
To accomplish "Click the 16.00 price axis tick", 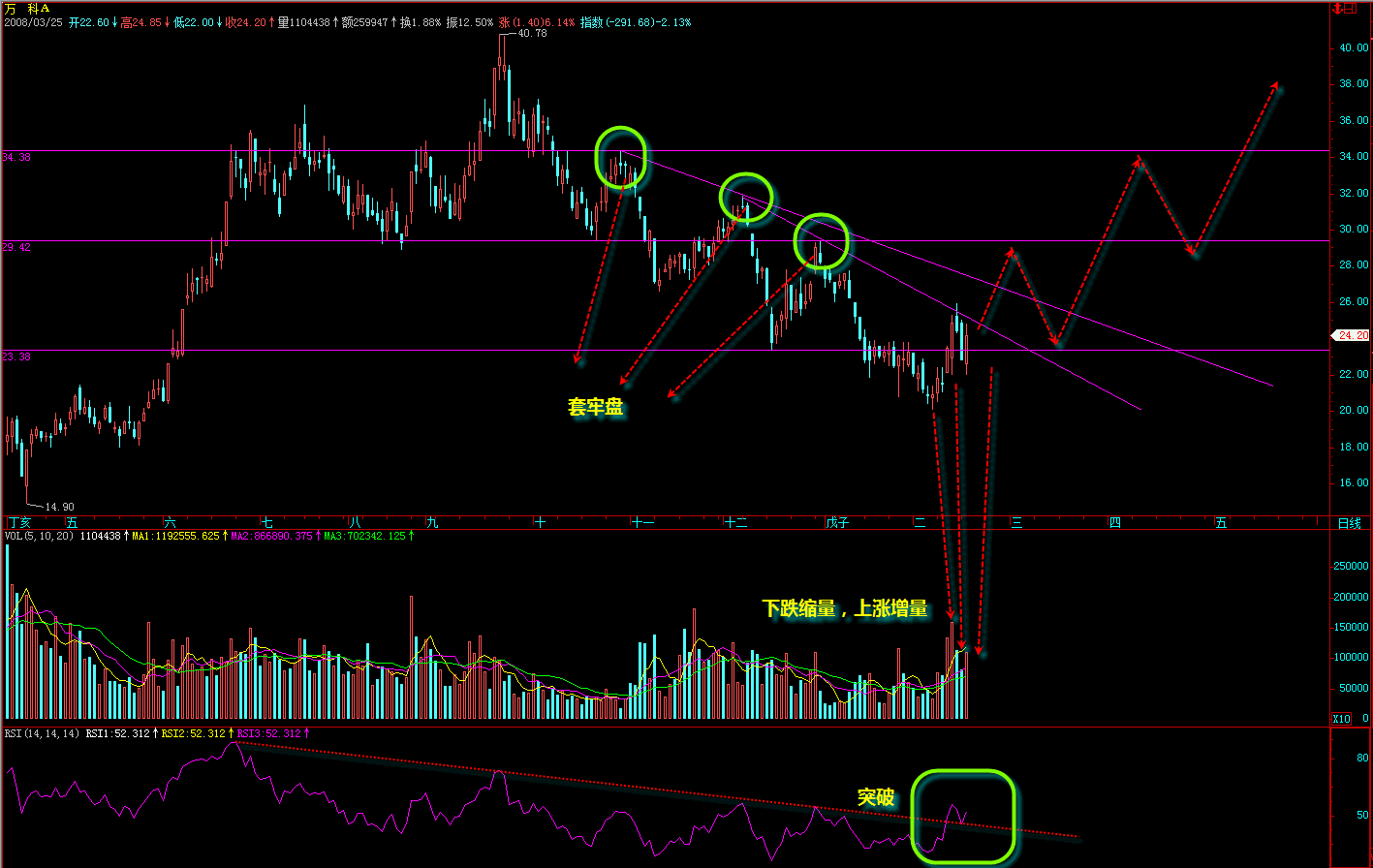I will (1353, 482).
